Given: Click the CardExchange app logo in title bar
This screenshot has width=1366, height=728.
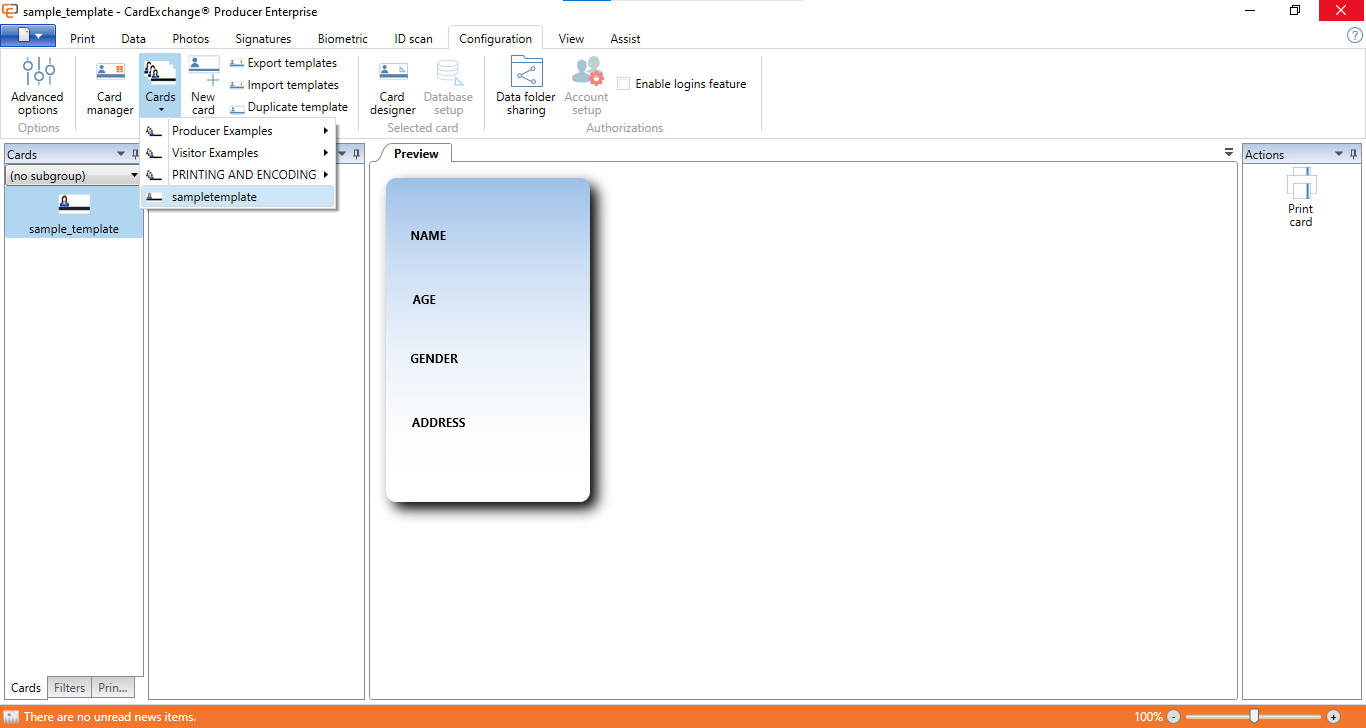Looking at the screenshot, I should [x=10, y=11].
